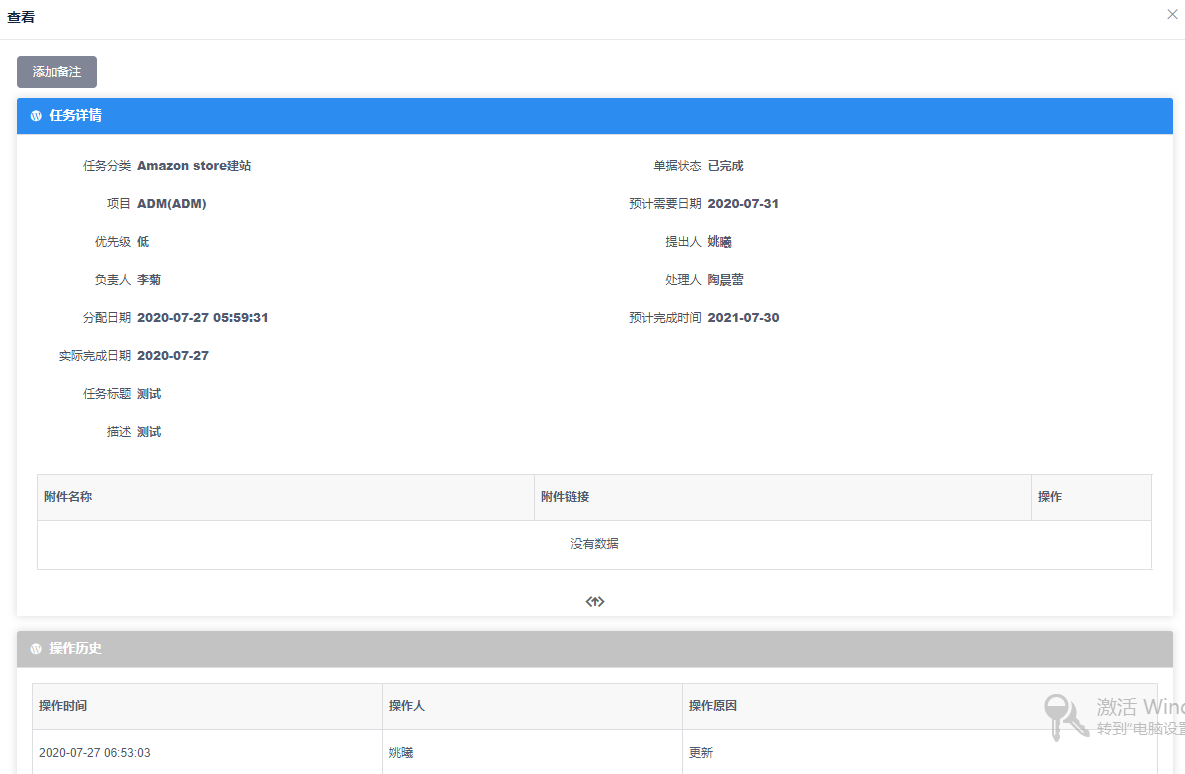Click the 预计完成时间 field label
1185x774 pixels.
point(665,317)
